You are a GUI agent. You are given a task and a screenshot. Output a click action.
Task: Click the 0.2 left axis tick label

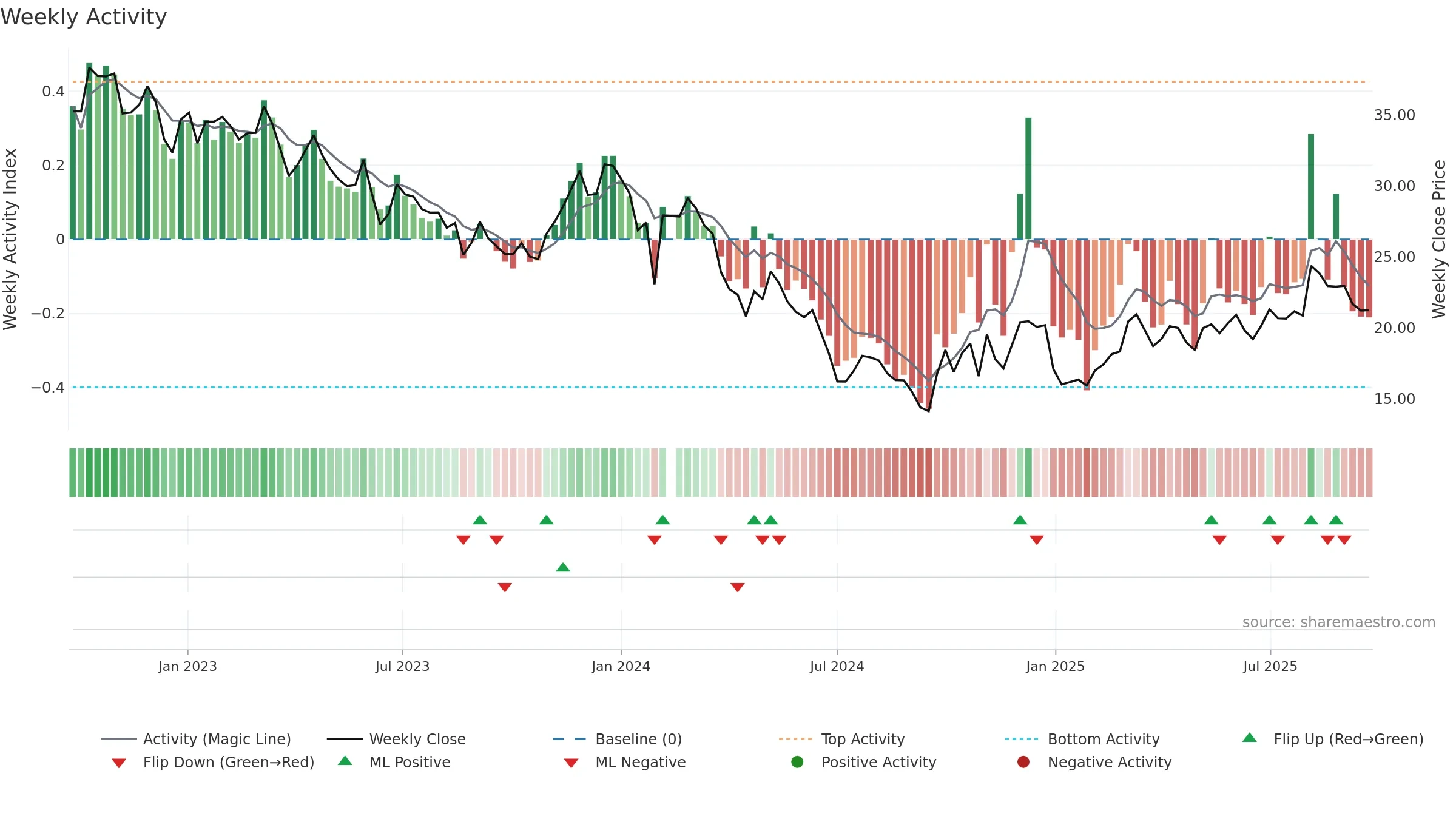coord(53,165)
